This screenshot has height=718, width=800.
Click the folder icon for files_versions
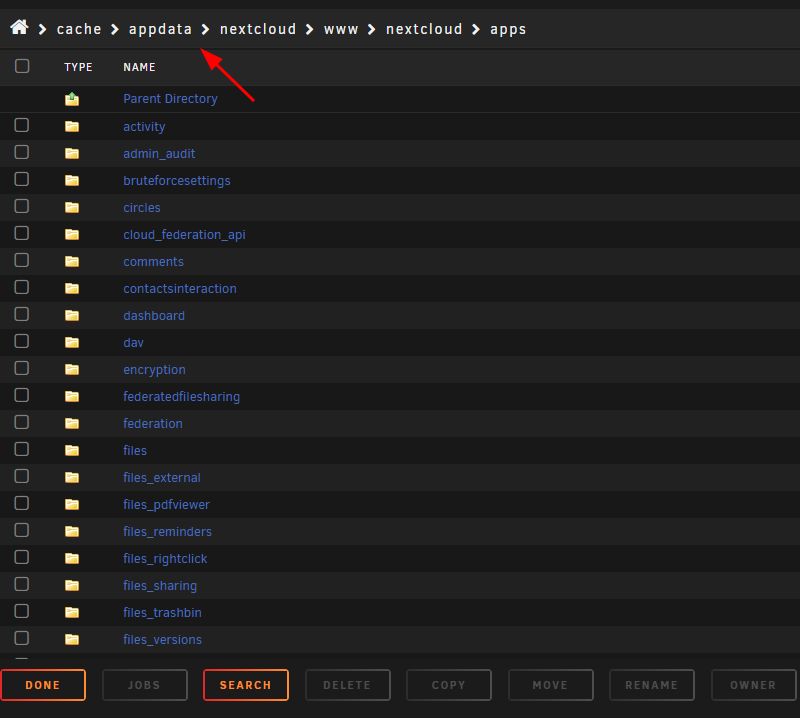[72, 639]
